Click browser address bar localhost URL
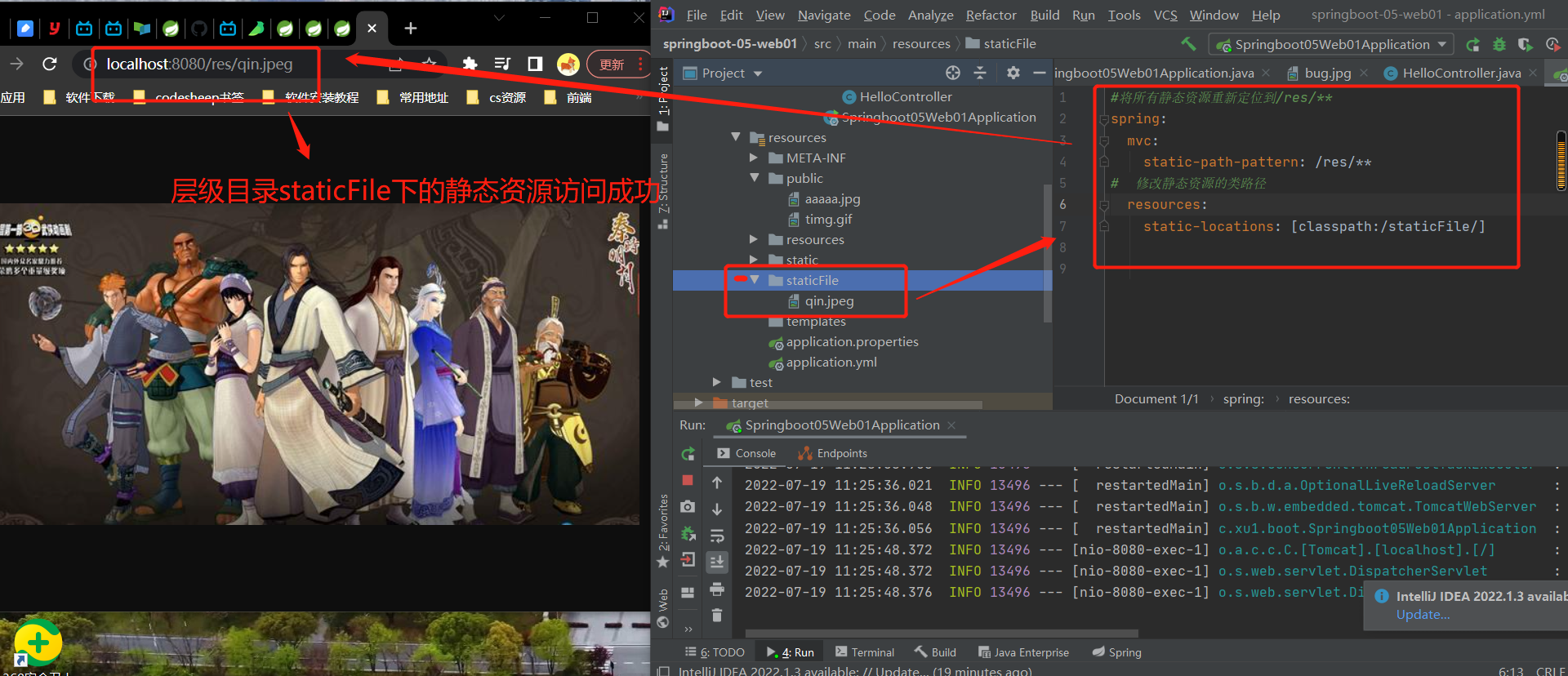This screenshot has width=1568, height=676. click(199, 64)
